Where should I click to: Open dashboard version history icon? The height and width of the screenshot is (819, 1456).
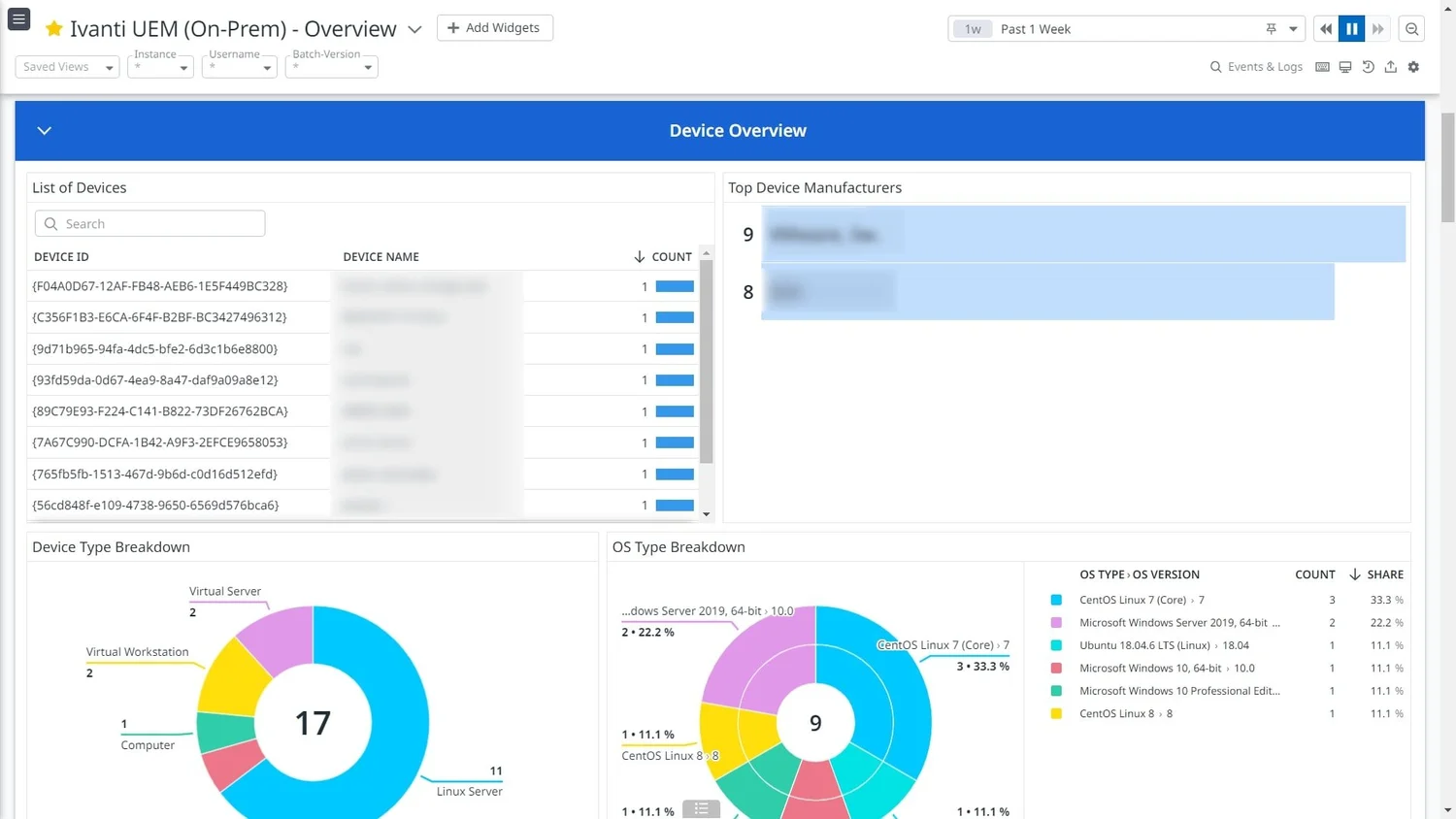[x=1368, y=66]
